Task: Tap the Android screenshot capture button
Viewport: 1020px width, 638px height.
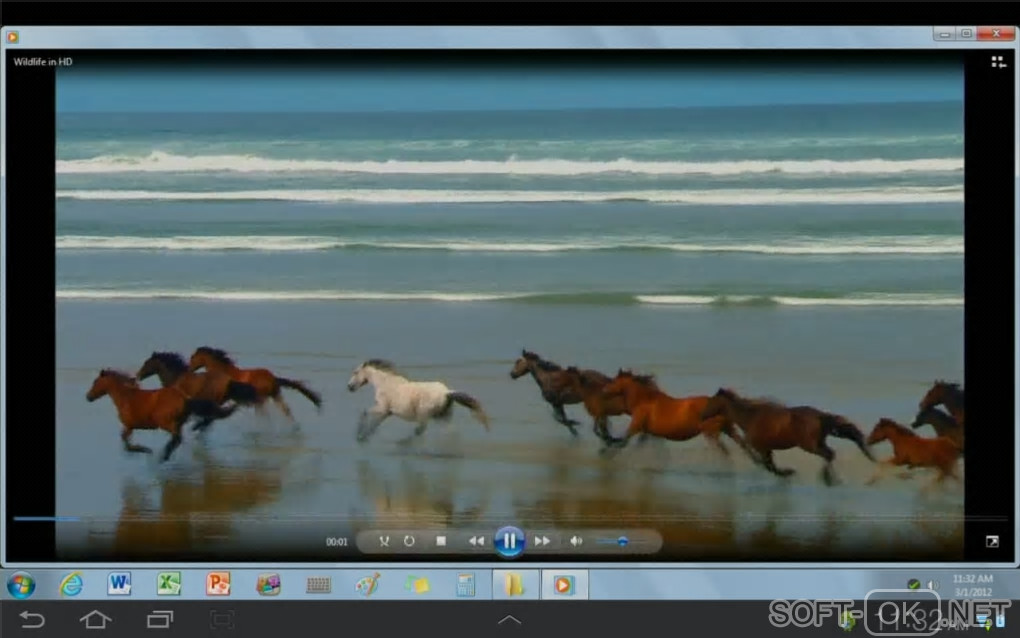Action: tap(222, 620)
